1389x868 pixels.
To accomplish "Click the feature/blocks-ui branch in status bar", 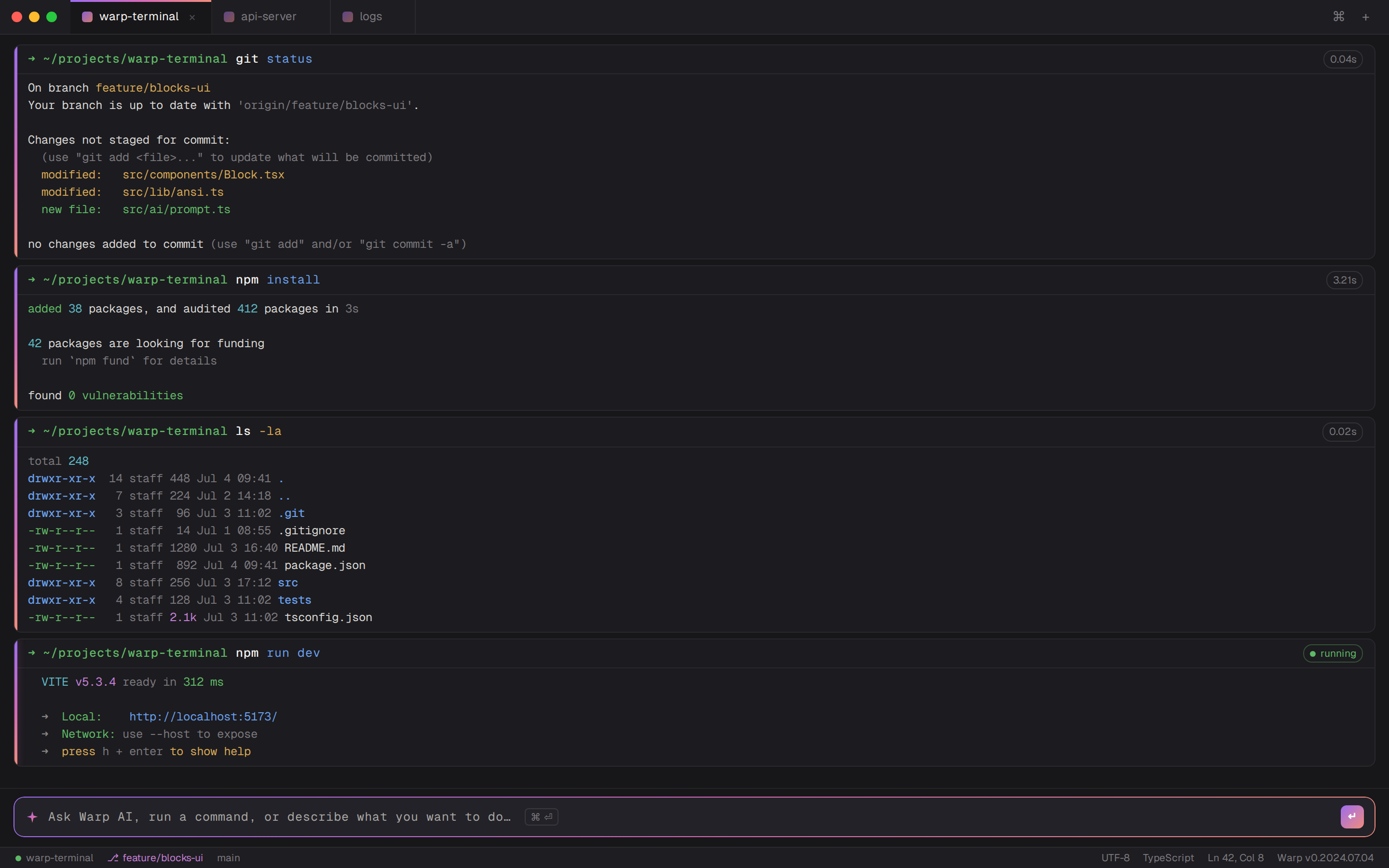I will pos(156,858).
